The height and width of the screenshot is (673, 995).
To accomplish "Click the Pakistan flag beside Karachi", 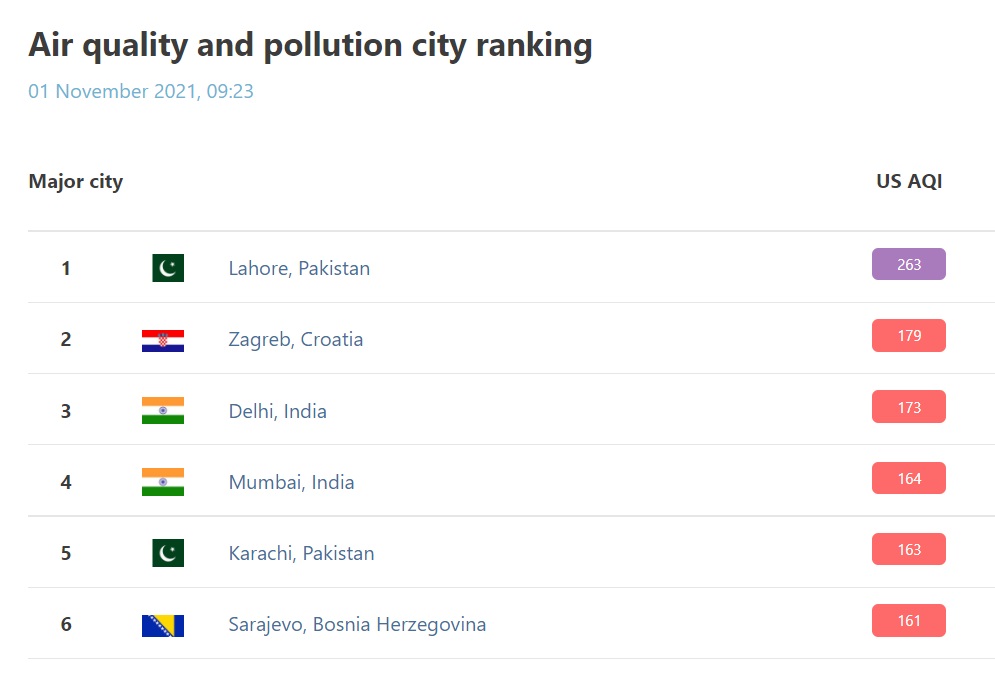I will [x=168, y=553].
